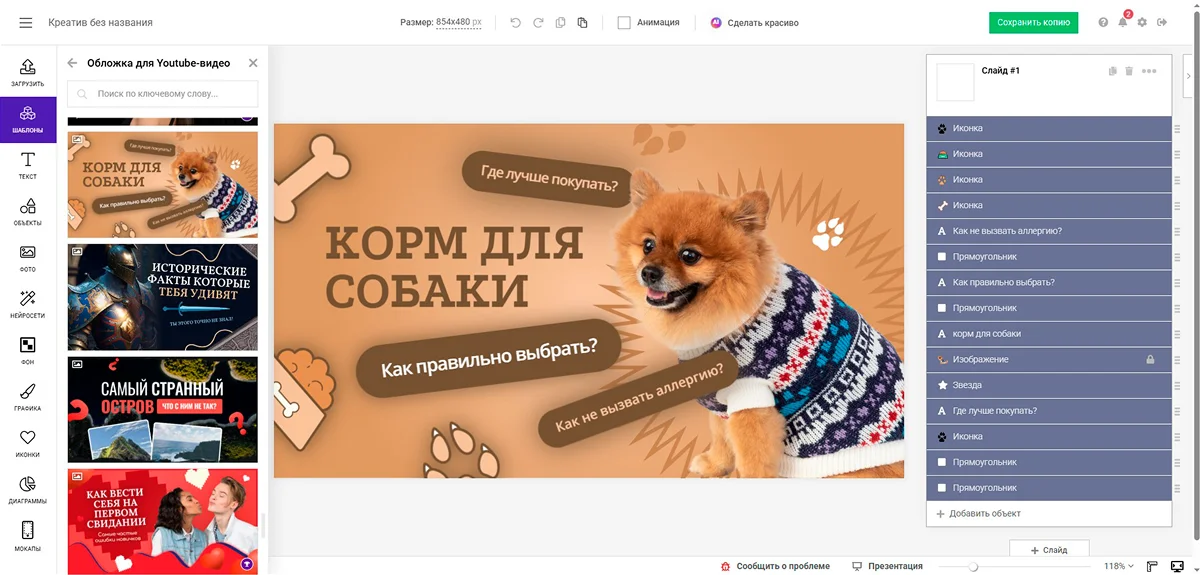Open the Мокапы panel
Image resolution: width=1200 pixels, height=575 pixels.
coord(28,535)
